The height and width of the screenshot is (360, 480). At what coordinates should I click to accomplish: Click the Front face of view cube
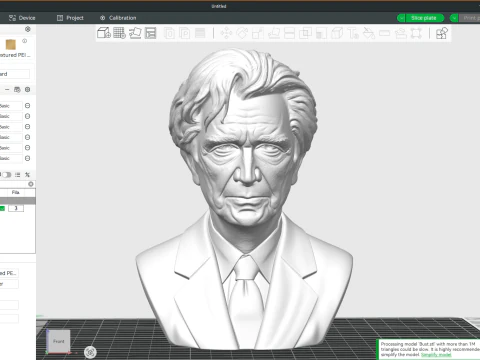tap(59, 341)
